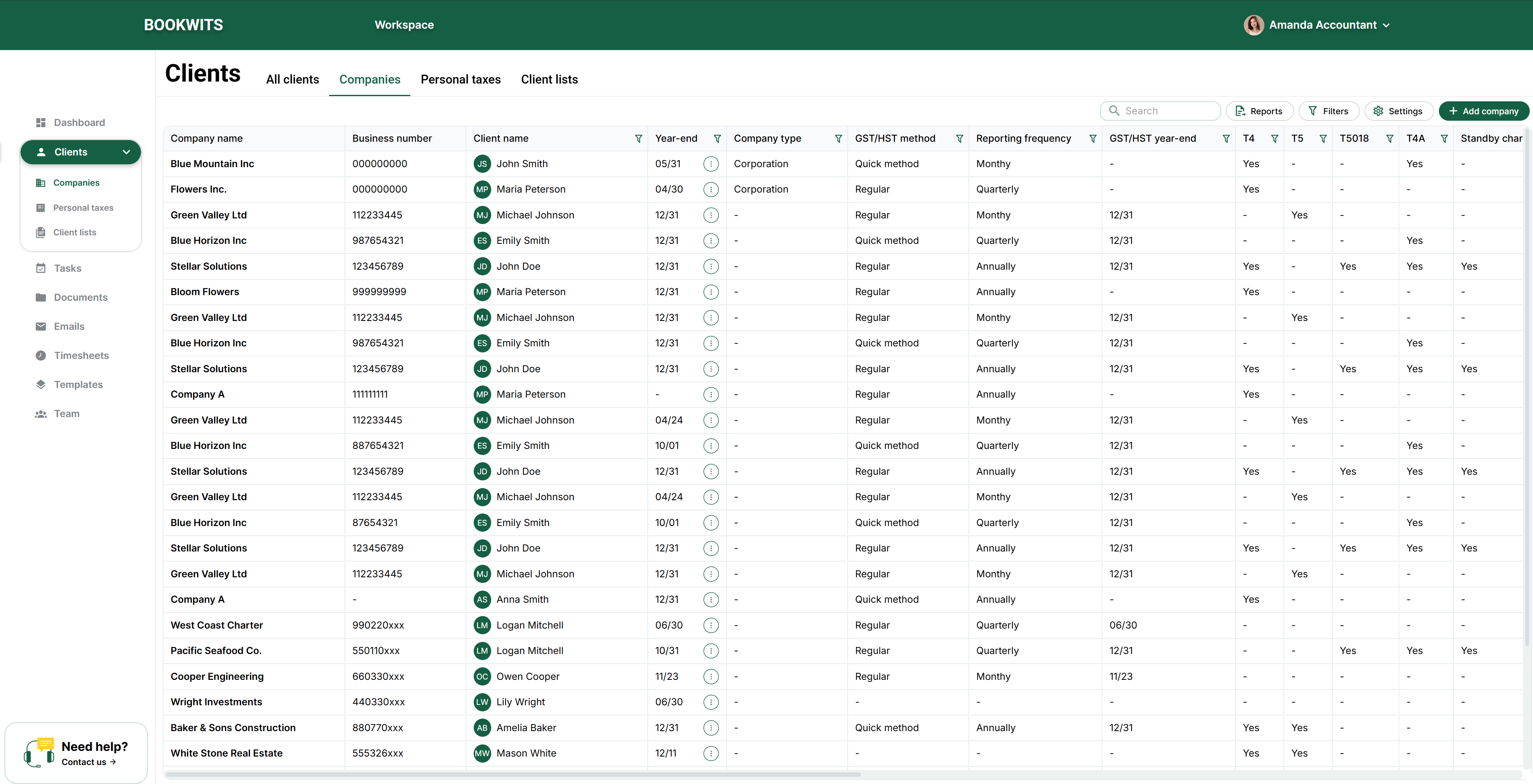Image resolution: width=1533 pixels, height=784 pixels.
Task: Filter the T4 column
Action: coord(1274,138)
